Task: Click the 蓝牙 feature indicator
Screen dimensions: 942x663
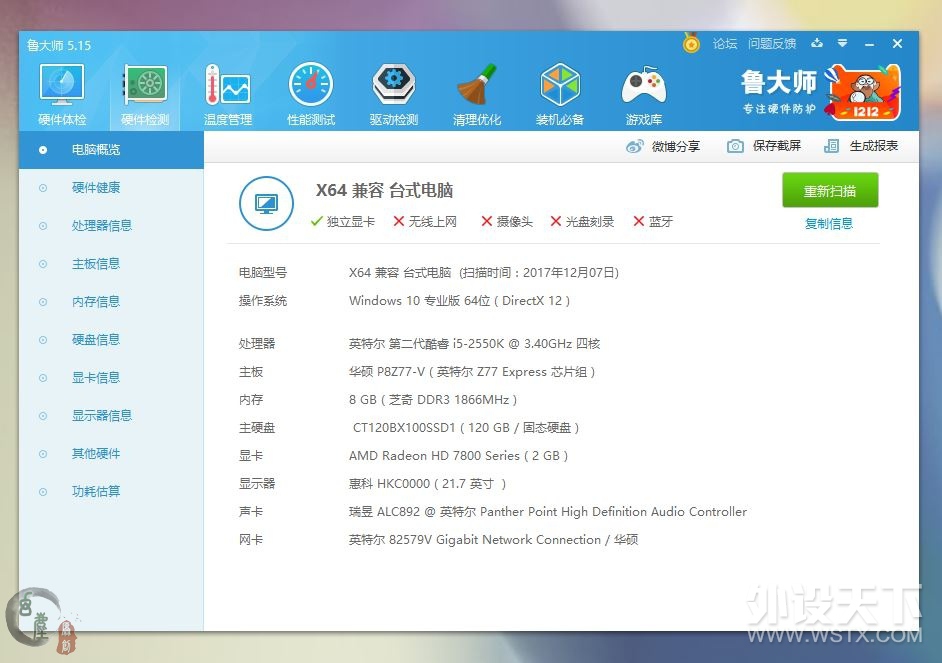Action: point(653,222)
